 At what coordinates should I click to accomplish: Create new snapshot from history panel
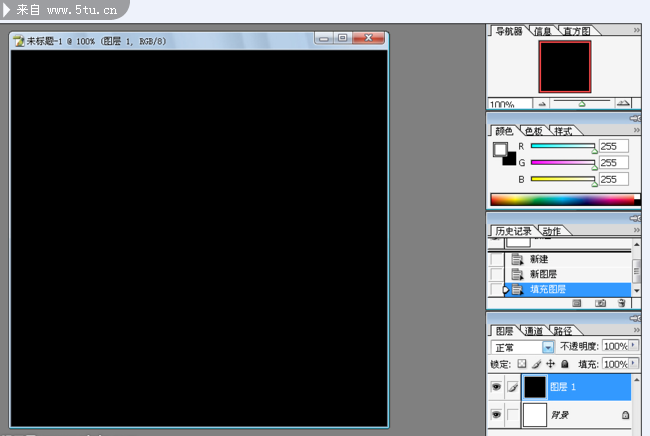[600, 302]
